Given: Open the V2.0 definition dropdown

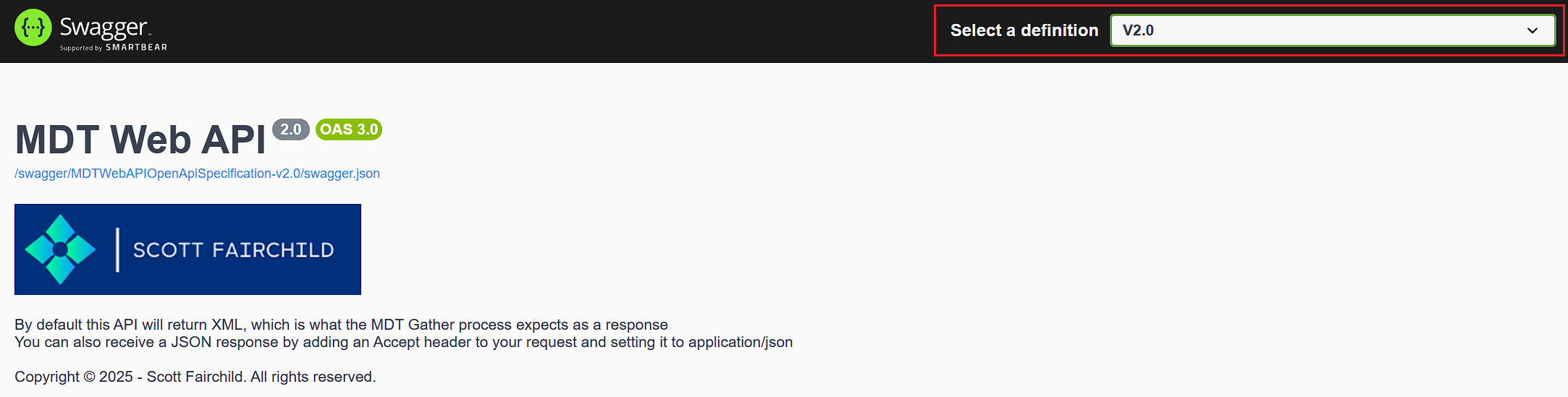Looking at the screenshot, I should (x=1333, y=30).
